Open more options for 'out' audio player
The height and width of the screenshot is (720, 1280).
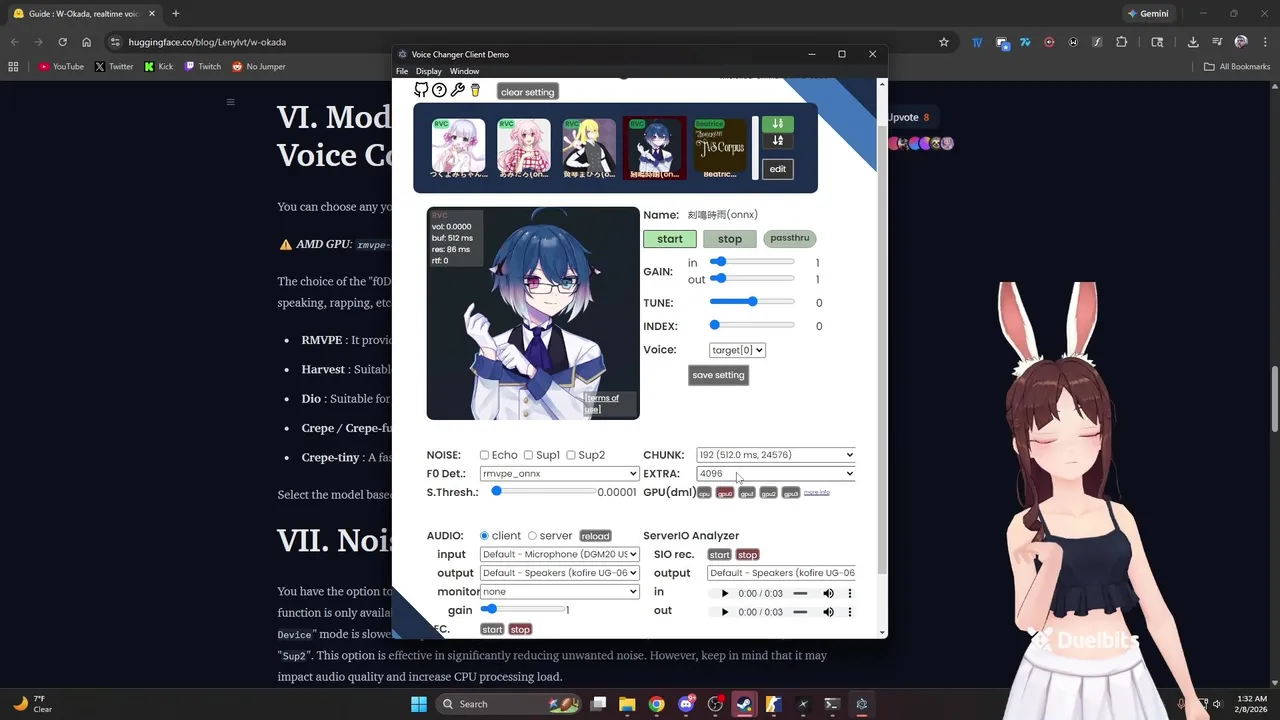pyautogui.click(x=850, y=612)
